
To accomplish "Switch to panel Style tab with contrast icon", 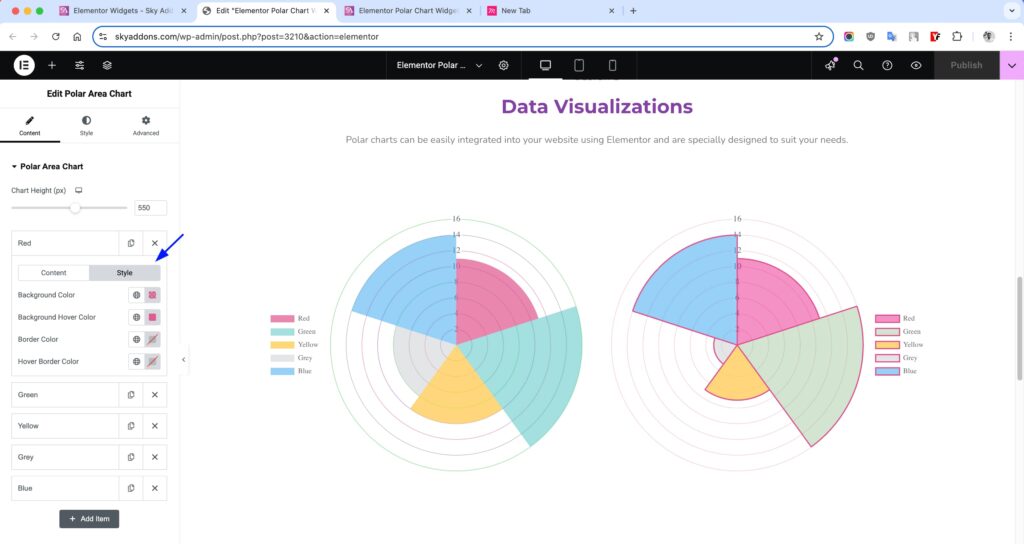I will pos(86,125).
